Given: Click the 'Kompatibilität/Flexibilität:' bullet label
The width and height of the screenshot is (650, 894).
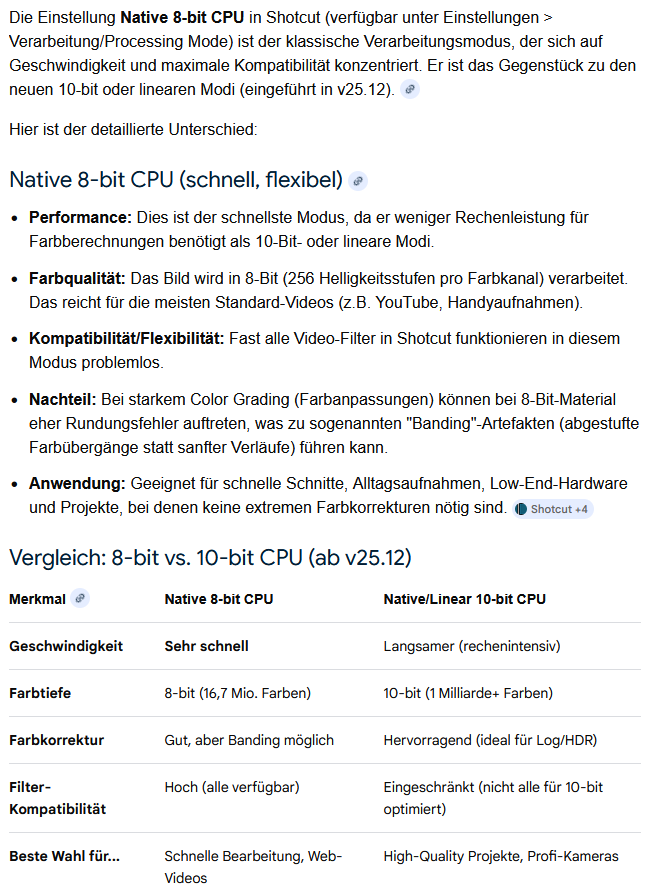Looking at the screenshot, I should coord(126,339).
